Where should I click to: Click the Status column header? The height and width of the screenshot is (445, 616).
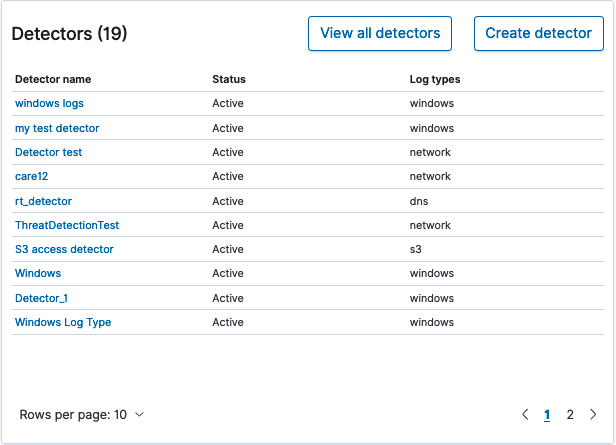point(229,79)
